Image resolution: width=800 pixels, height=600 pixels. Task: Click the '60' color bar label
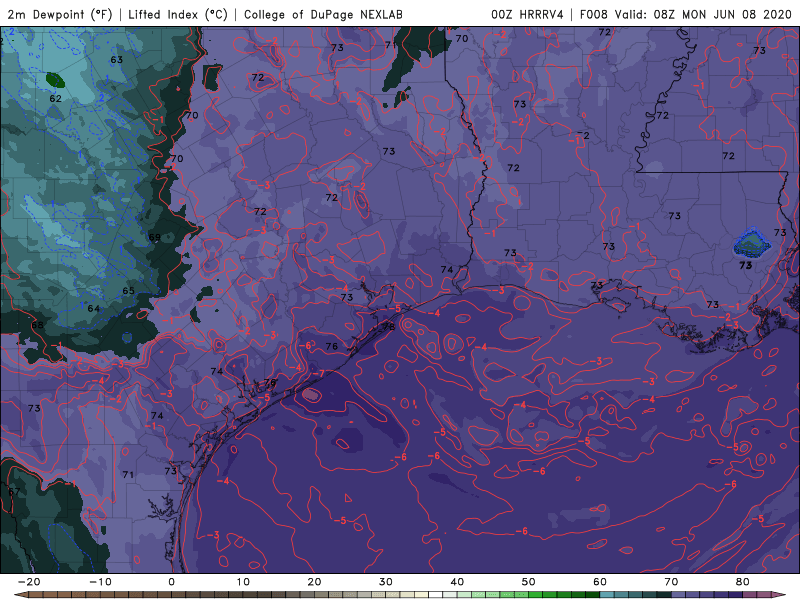coord(600,582)
